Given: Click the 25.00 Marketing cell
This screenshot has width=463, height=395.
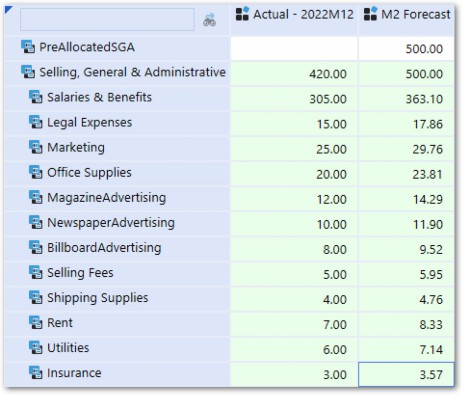Looking at the screenshot, I should click(294, 149).
